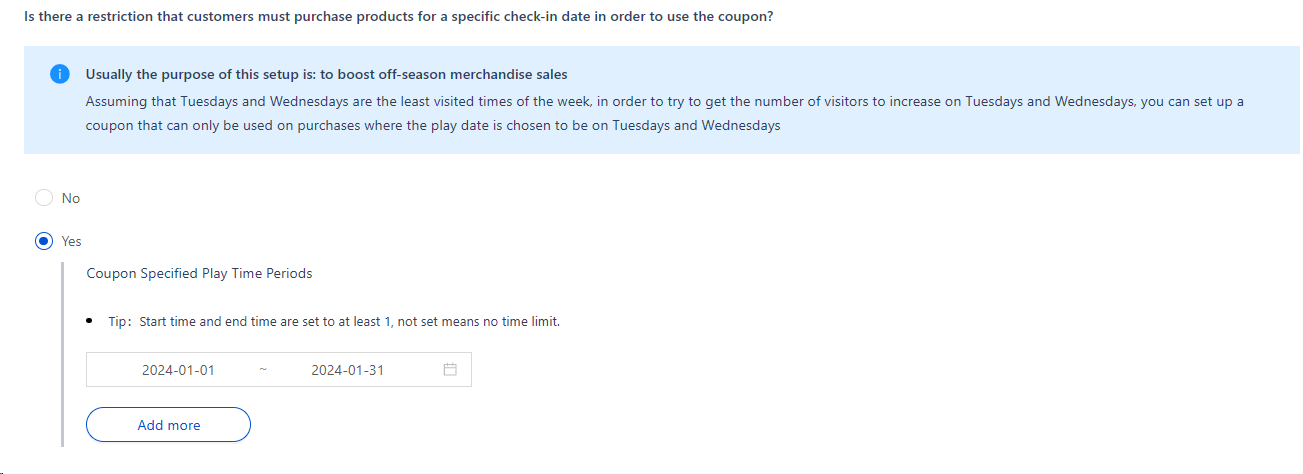
Task: Click the paragraph beginning "Assuming that Tuesdays"
Action: coord(664,102)
